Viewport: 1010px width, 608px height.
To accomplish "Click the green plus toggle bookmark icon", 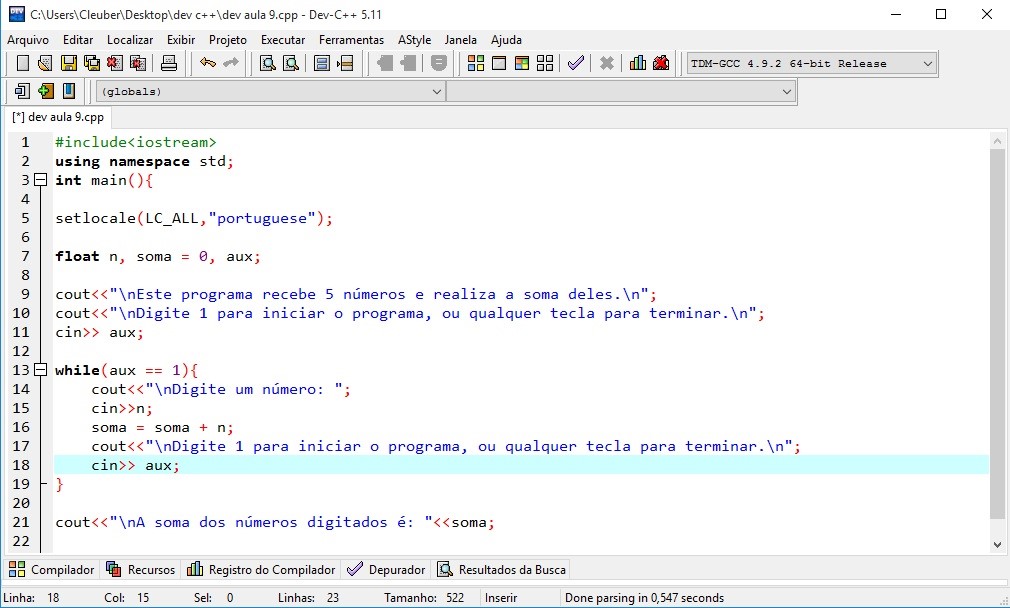I will click(45, 91).
